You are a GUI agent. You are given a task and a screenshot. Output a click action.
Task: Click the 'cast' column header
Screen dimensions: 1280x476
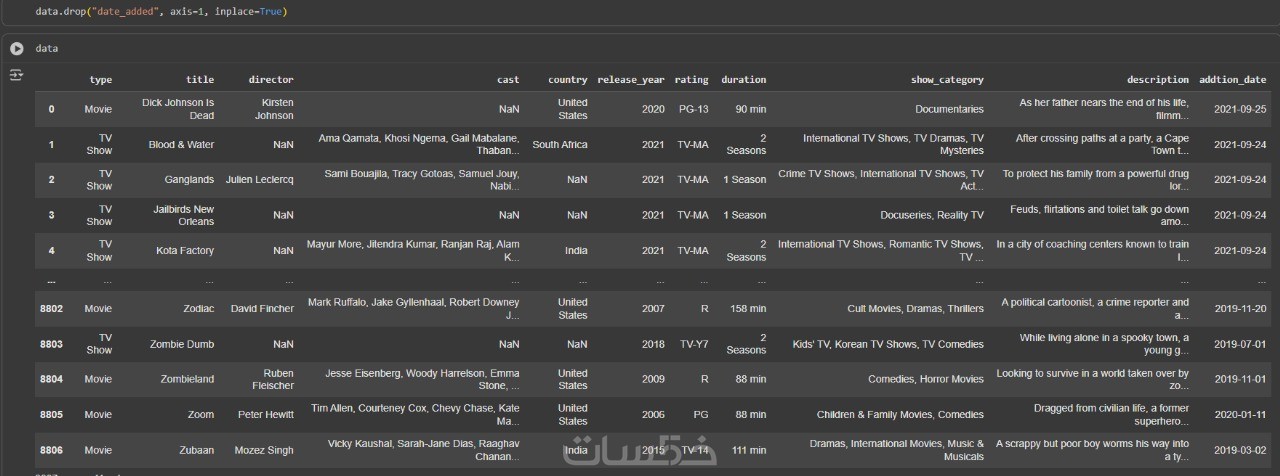click(508, 79)
